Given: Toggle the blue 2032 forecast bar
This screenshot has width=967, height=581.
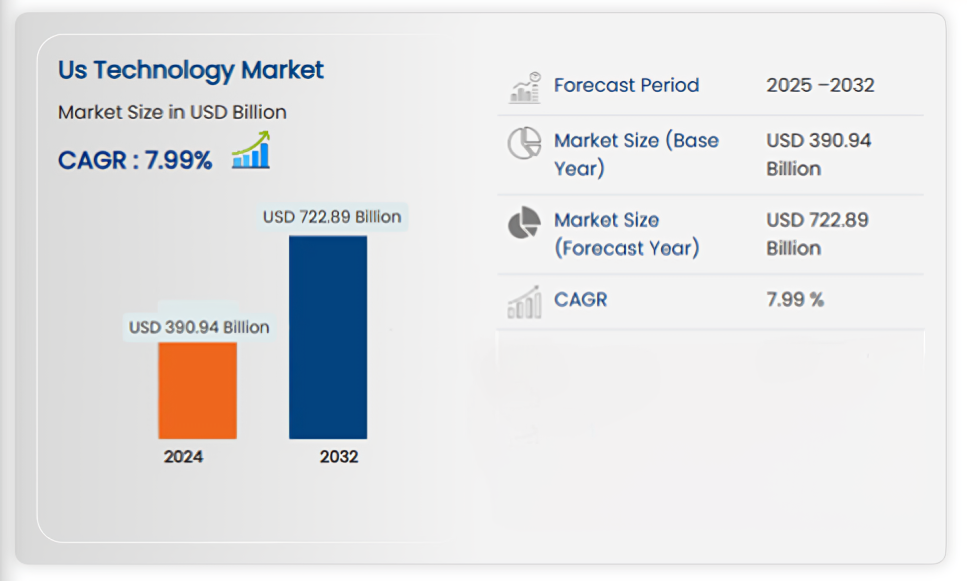Looking at the screenshot, I should [x=328, y=337].
